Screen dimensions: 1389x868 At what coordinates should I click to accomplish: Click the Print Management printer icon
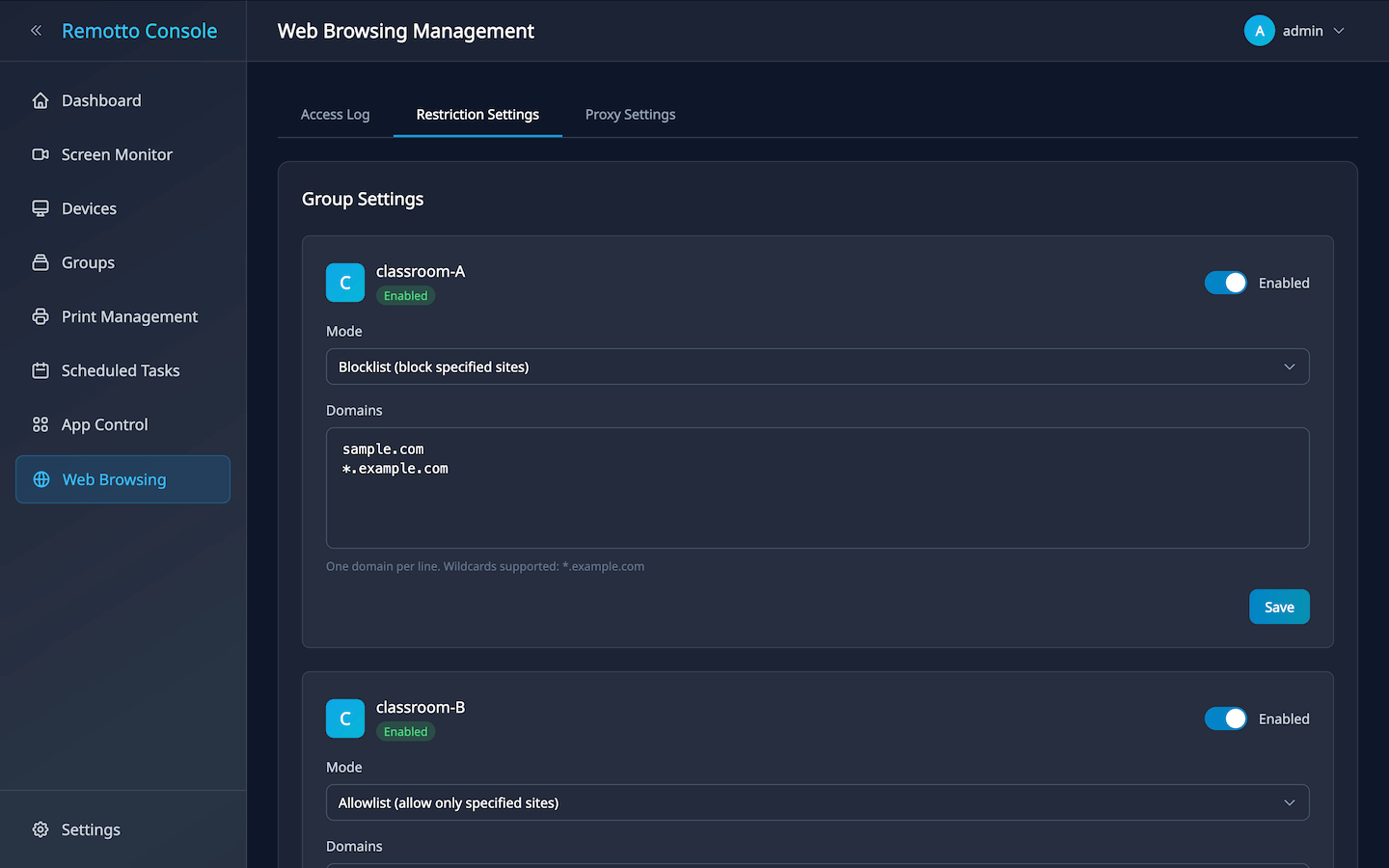[x=41, y=316]
